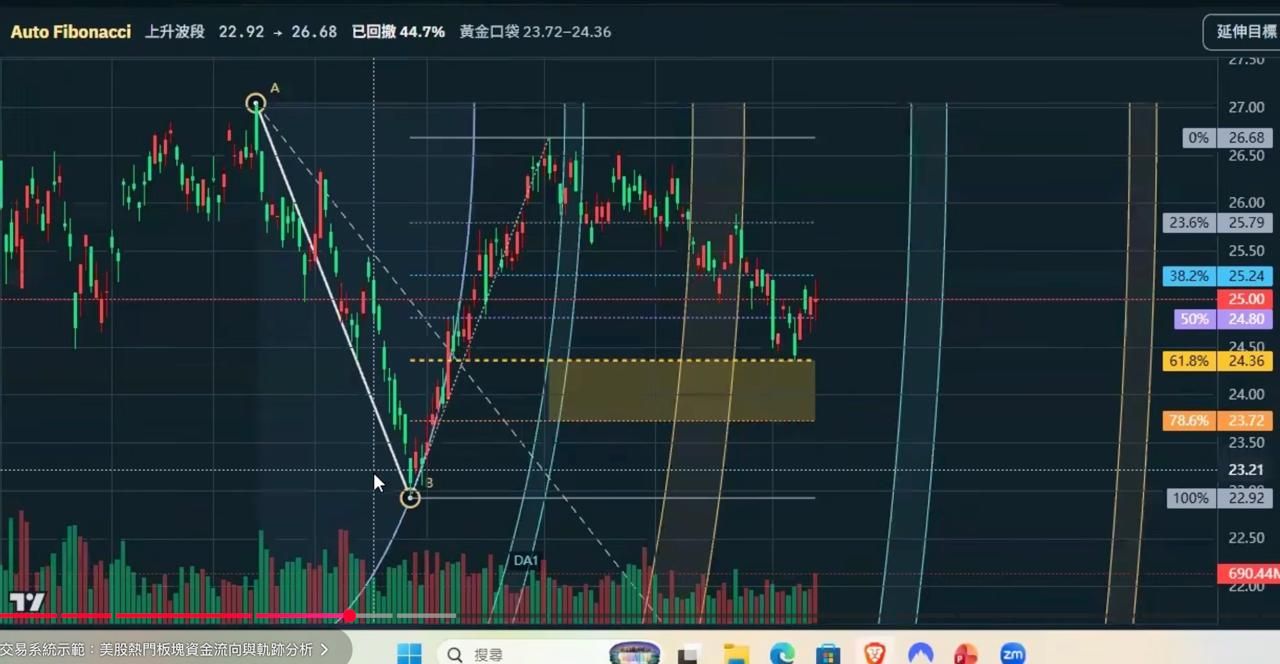Screen dimensions: 1280x664
Task: Click the Auto Fibonacci indicator title
Action: [x=71, y=32]
